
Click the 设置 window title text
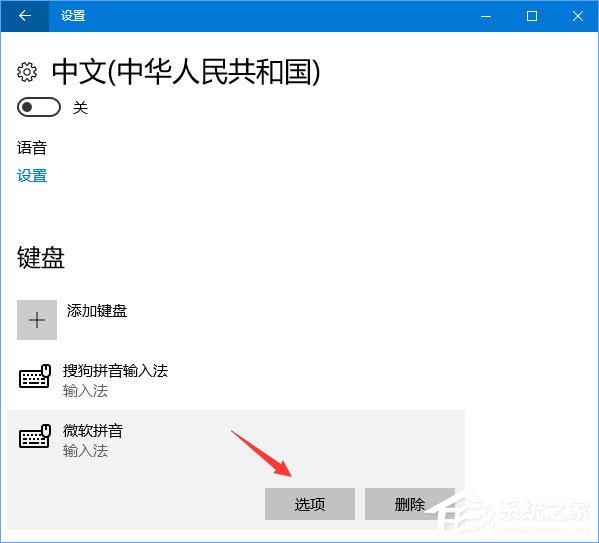(73, 16)
